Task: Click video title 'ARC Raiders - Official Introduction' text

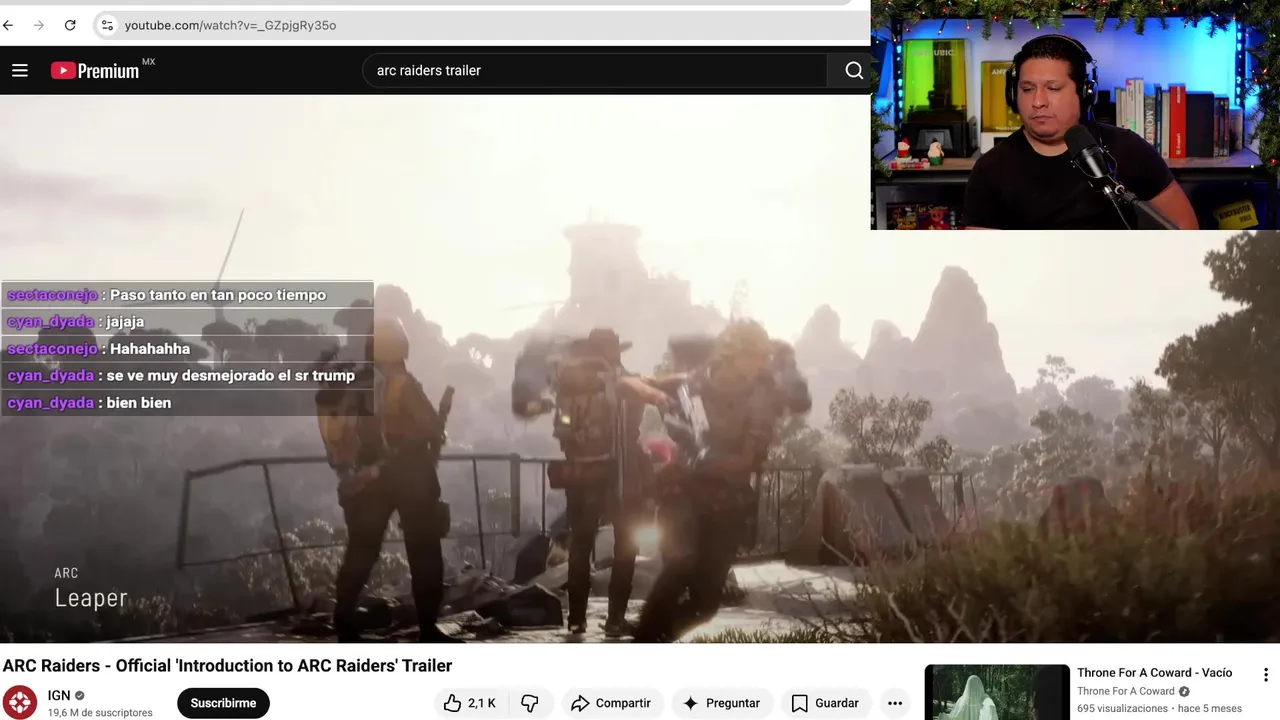Action: pos(227,666)
